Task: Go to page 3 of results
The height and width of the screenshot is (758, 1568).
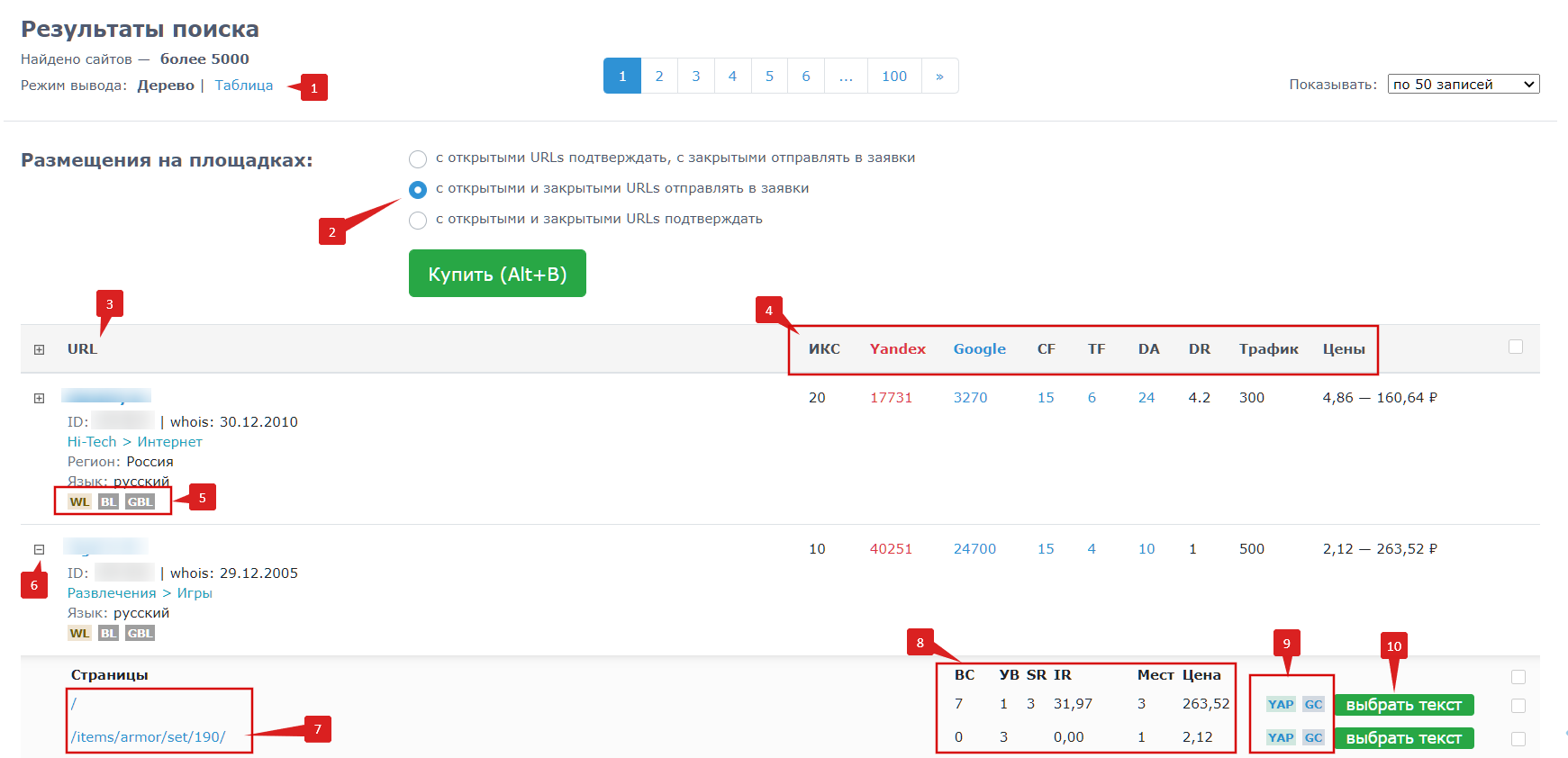Action: click(696, 76)
